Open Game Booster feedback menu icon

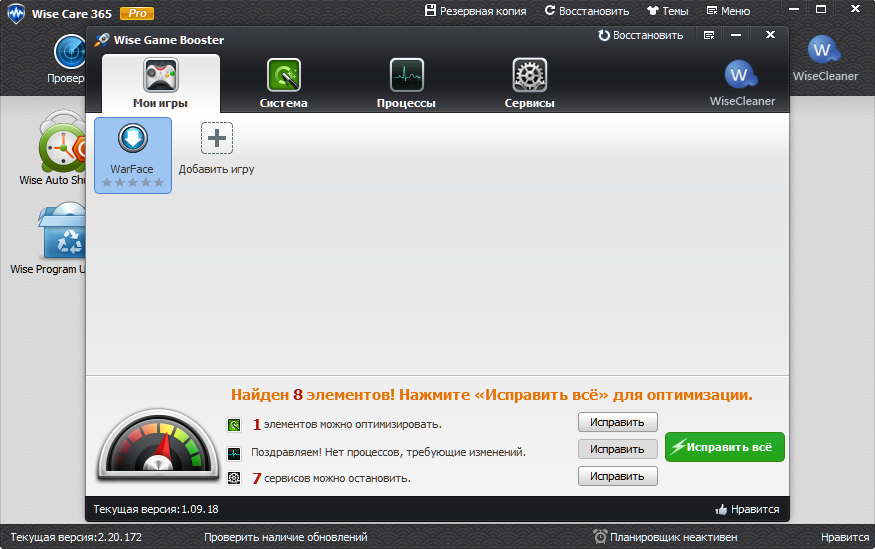coord(709,35)
